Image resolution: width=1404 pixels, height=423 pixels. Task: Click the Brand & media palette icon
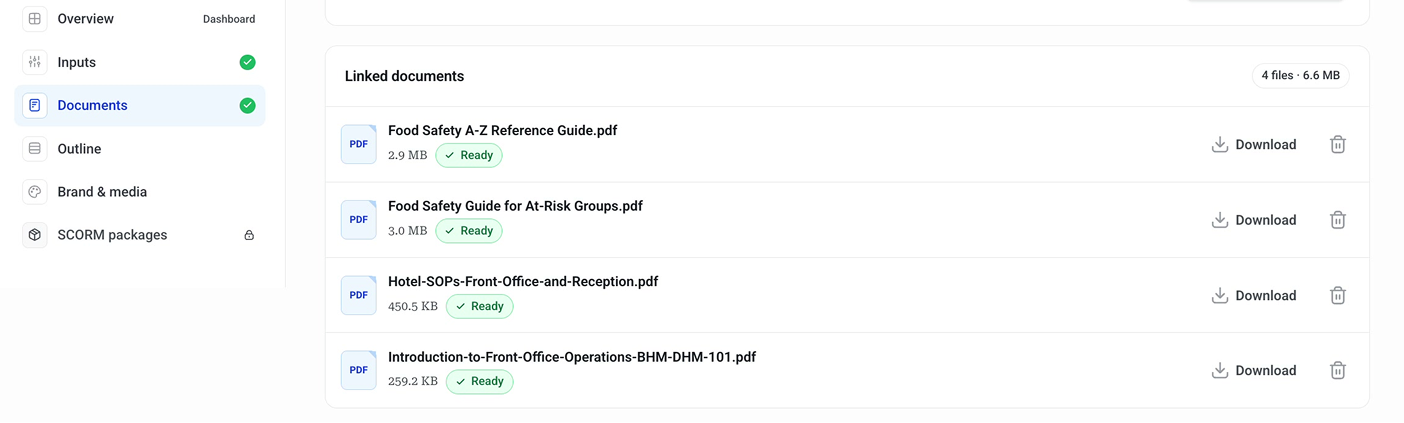click(x=35, y=192)
